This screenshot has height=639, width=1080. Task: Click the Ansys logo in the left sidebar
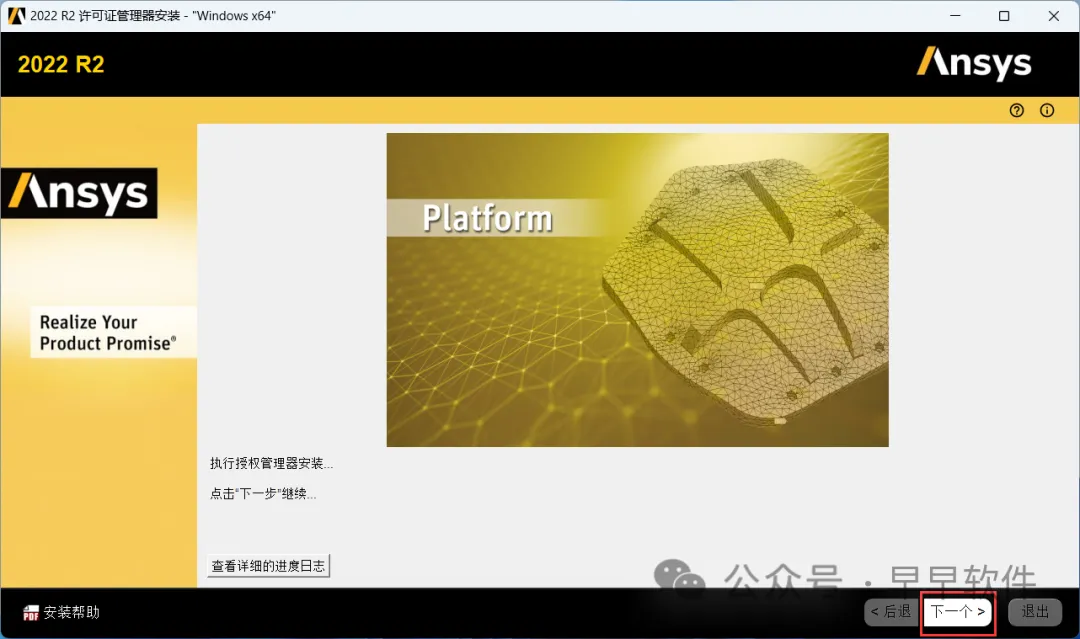[x=79, y=193]
